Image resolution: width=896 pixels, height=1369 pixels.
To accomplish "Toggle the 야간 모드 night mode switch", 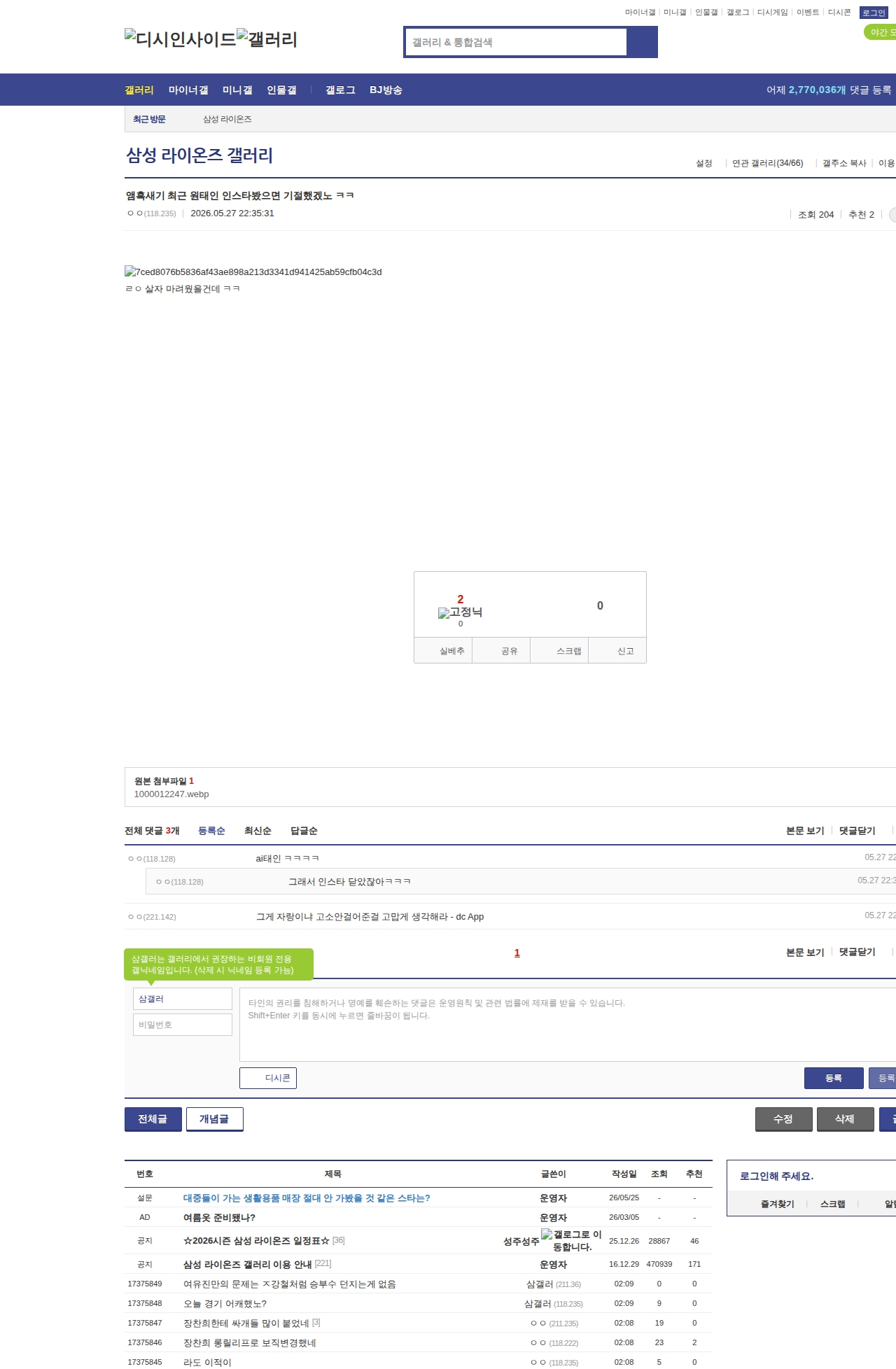I will 881,32.
